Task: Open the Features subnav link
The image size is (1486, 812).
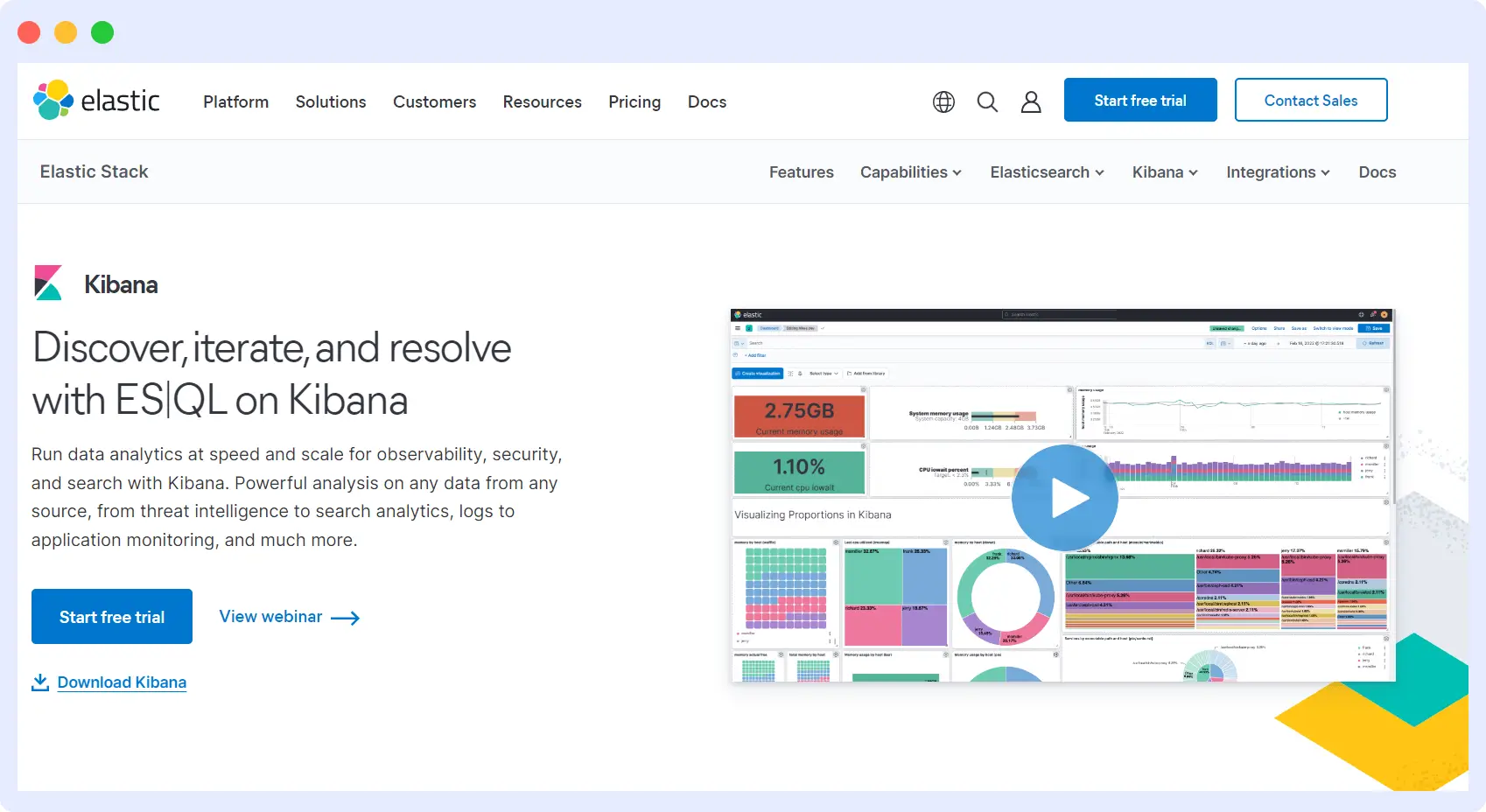Action: [802, 172]
